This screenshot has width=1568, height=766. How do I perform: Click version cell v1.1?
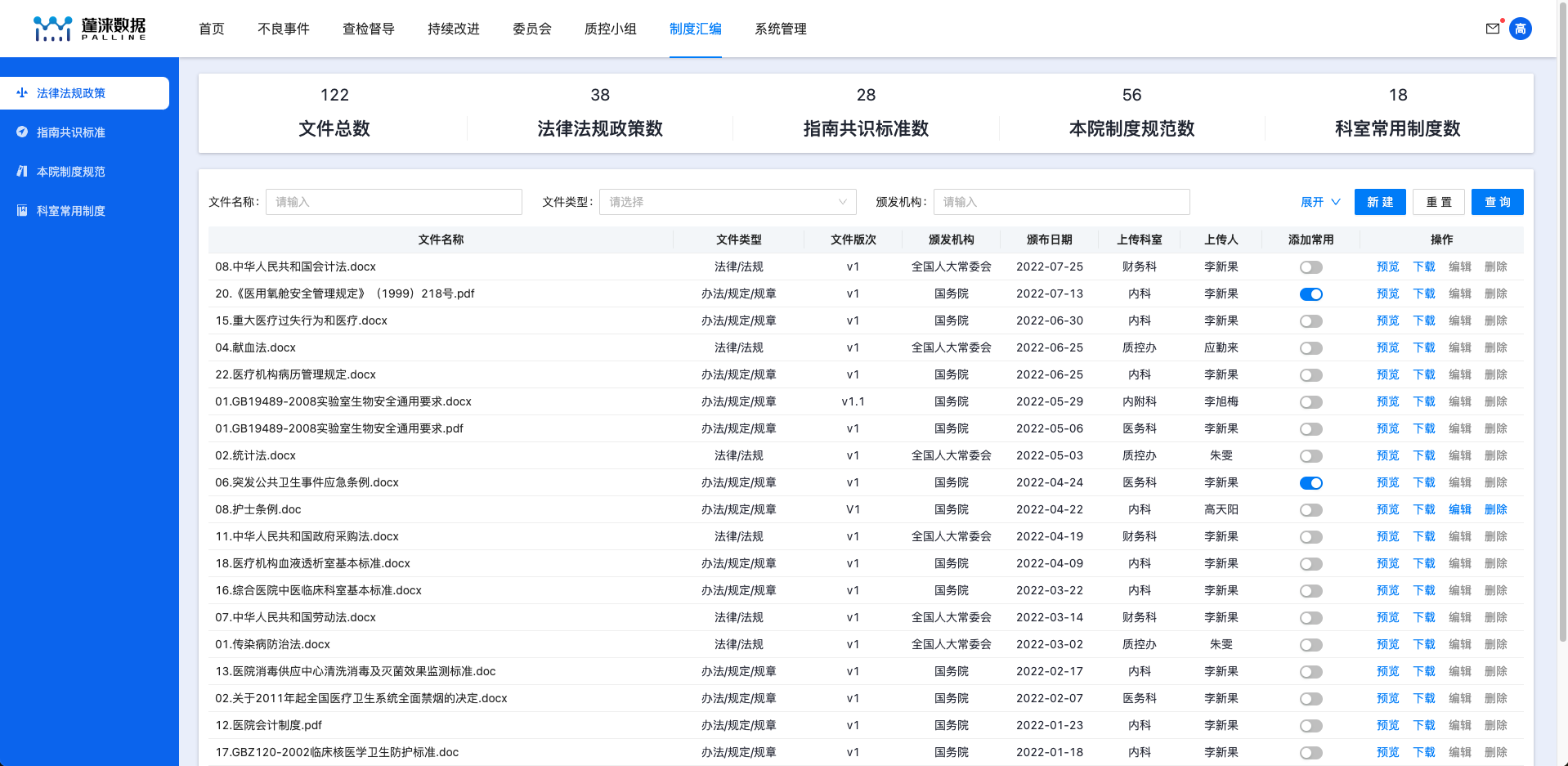853,401
